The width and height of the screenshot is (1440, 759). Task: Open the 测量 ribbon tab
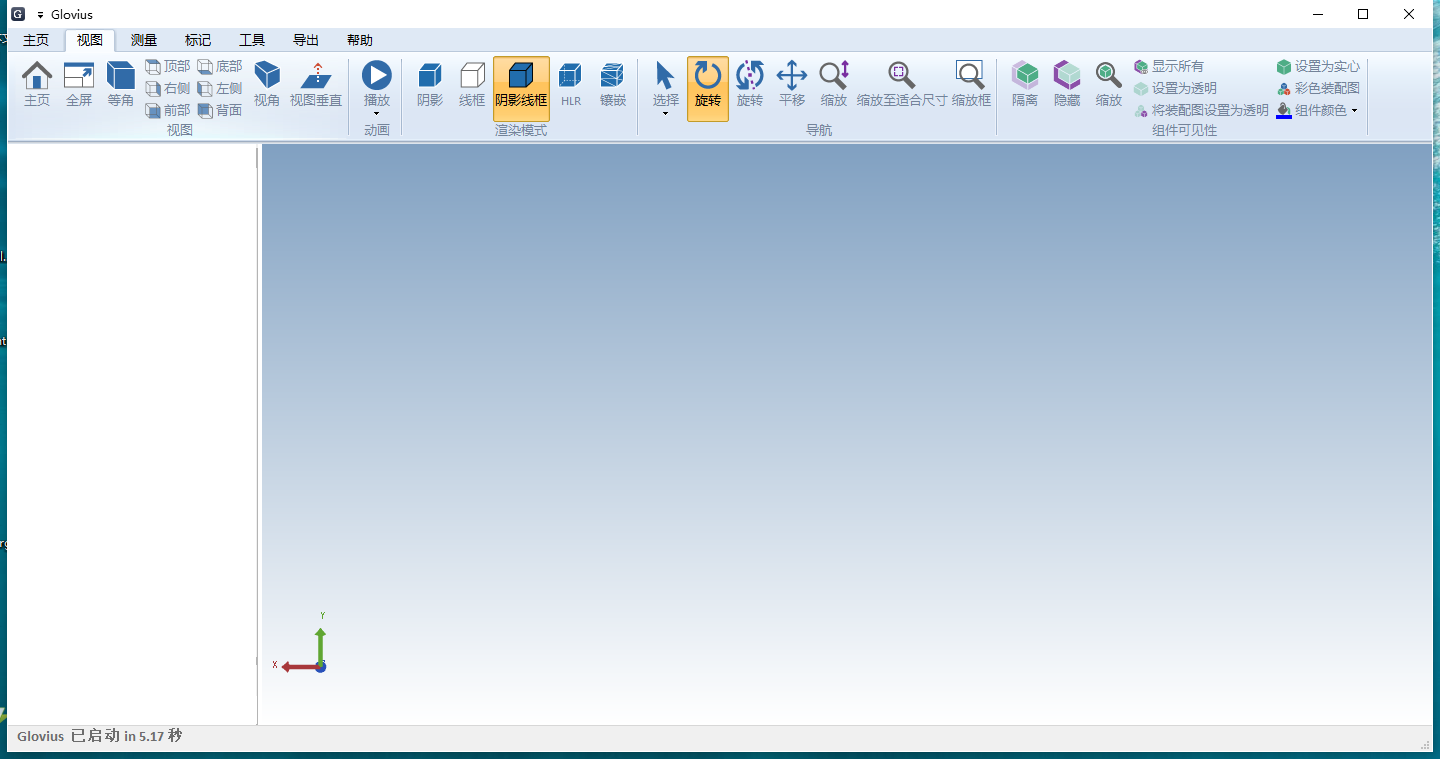[x=144, y=40]
